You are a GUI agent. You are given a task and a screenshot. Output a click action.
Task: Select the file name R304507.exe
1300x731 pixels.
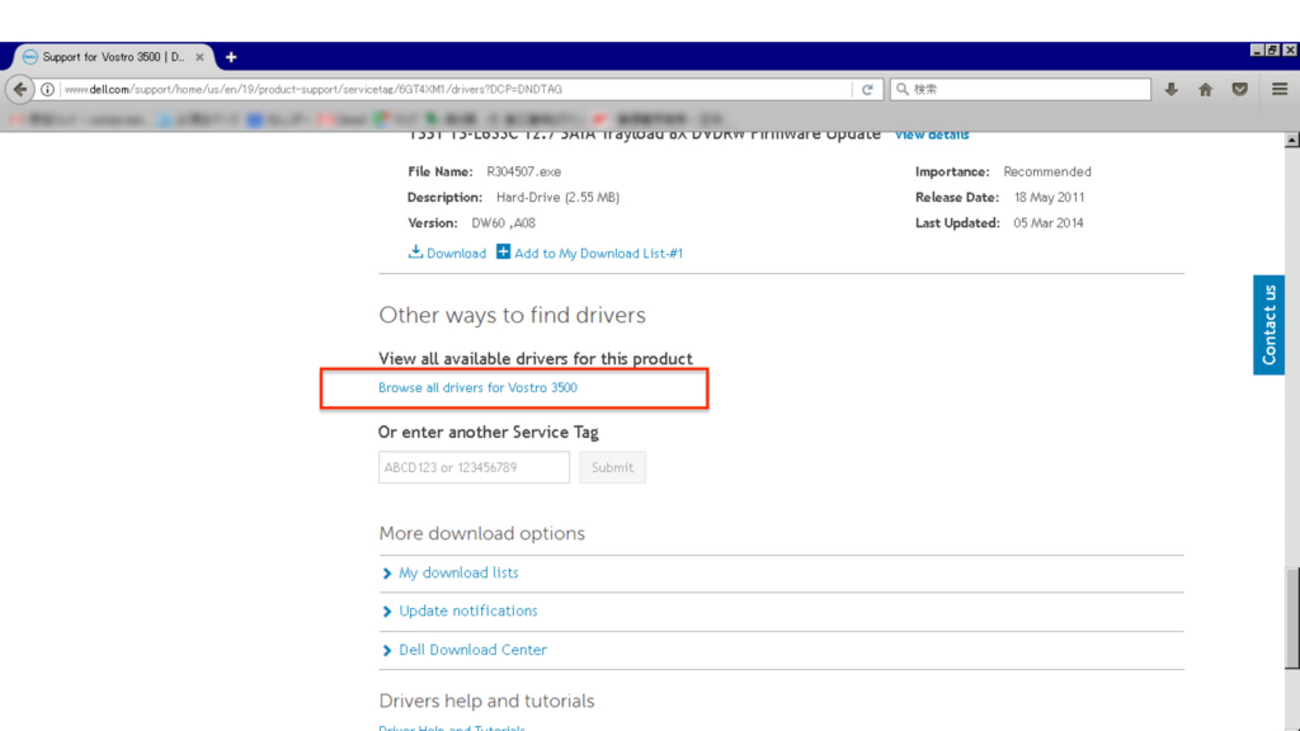(524, 172)
